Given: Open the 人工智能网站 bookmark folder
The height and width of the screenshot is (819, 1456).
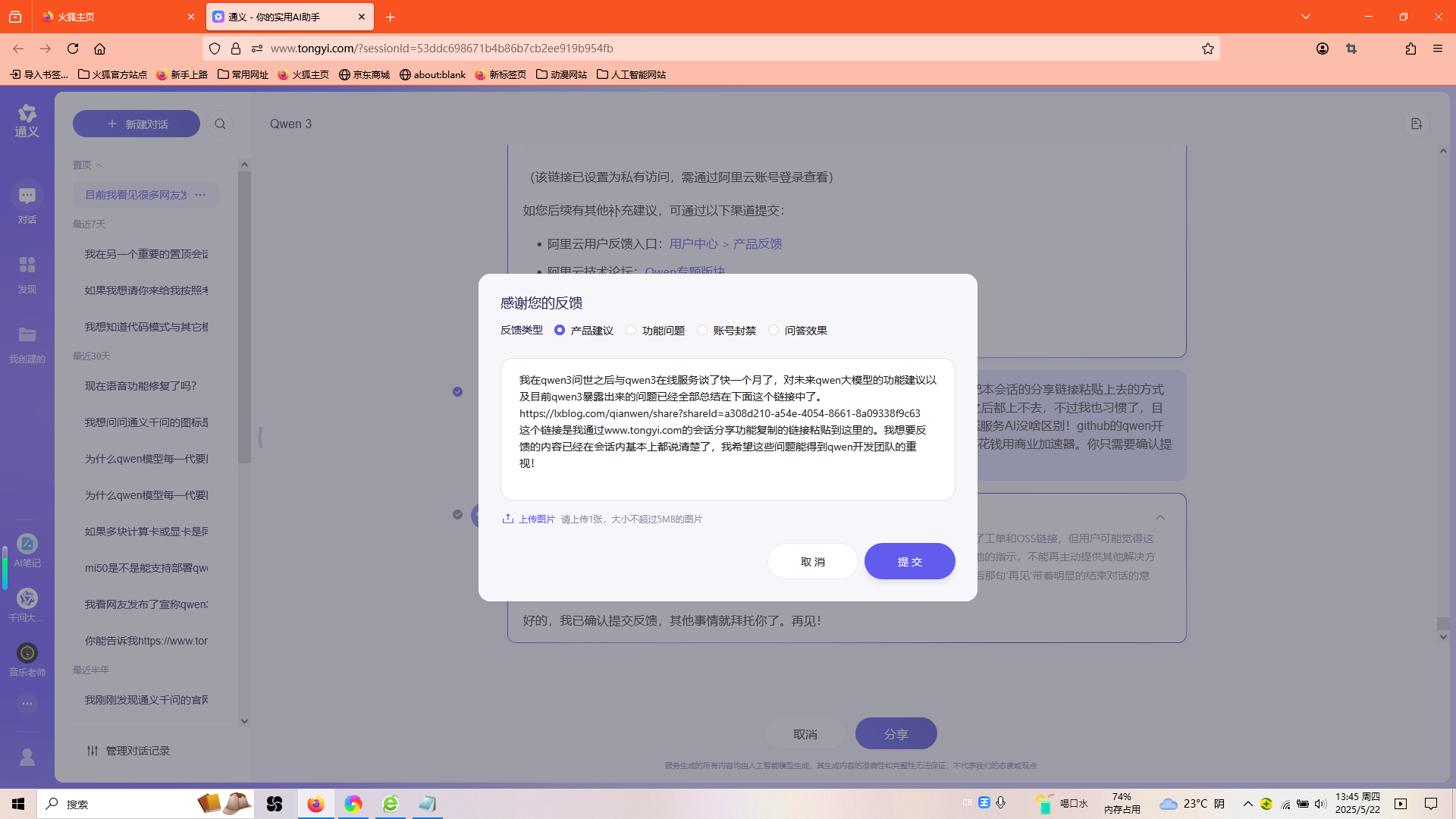Looking at the screenshot, I should 631,74.
